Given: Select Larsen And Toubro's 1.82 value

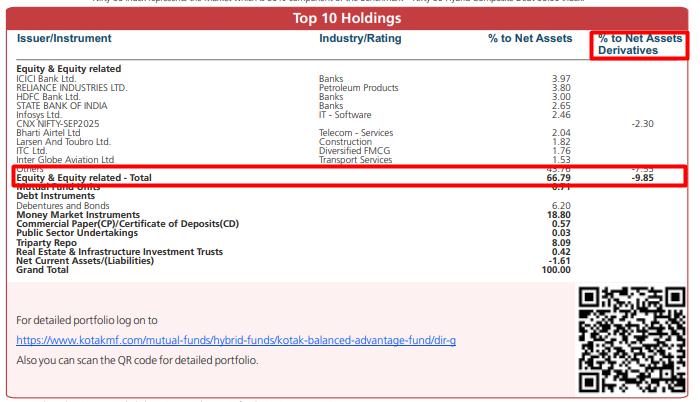Looking at the screenshot, I should point(561,142).
